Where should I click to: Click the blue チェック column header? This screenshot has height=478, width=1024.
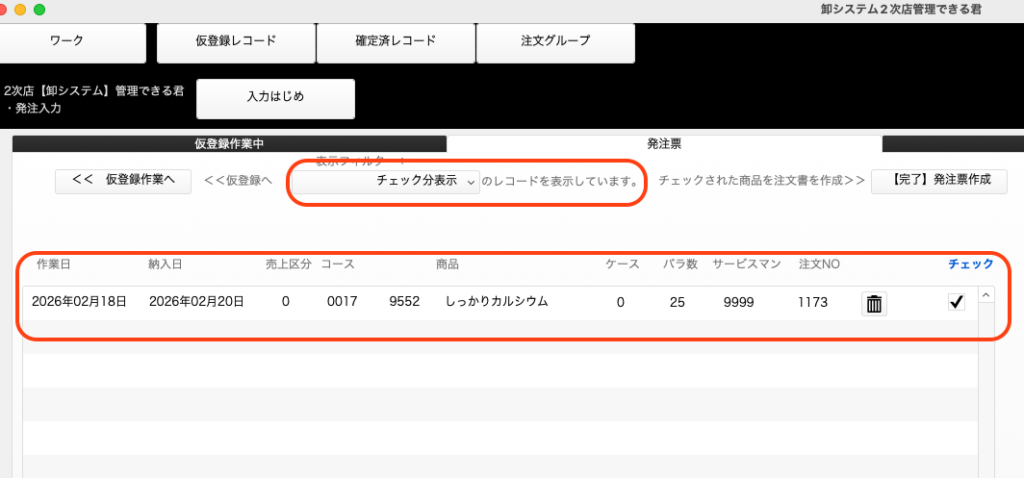[x=970, y=264]
